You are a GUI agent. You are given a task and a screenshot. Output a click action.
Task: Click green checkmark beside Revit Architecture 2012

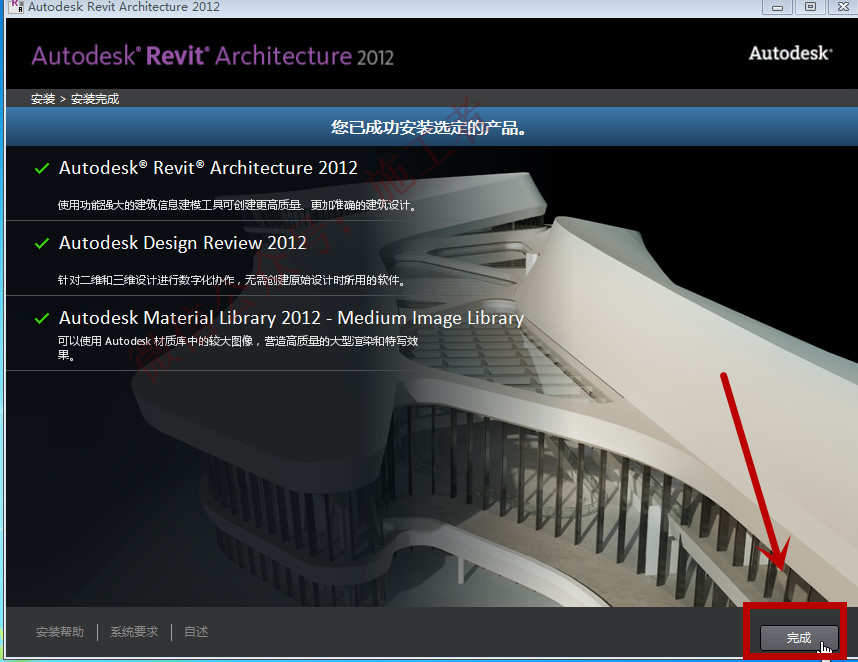pos(42,168)
